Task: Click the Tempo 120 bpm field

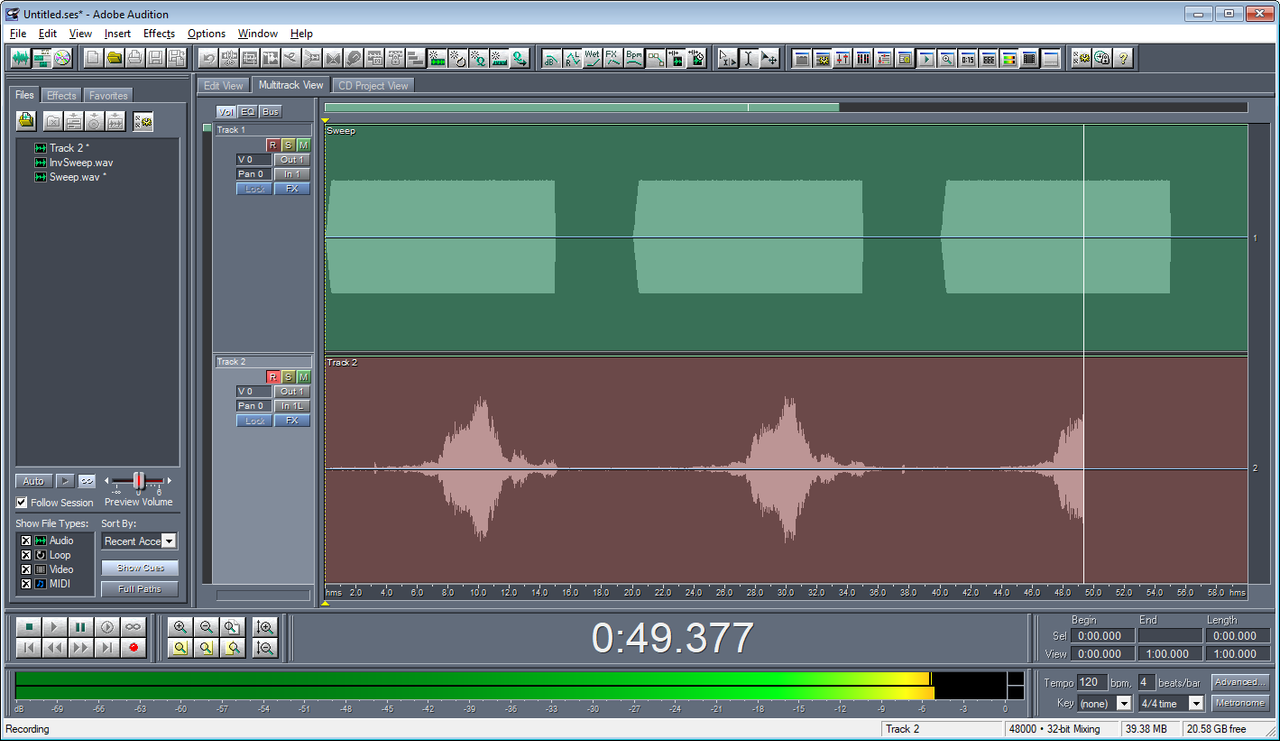Action: [1091, 682]
